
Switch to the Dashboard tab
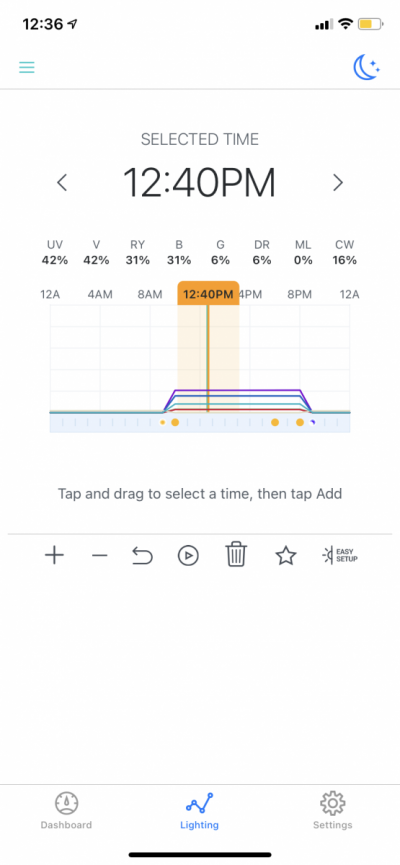point(66,811)
